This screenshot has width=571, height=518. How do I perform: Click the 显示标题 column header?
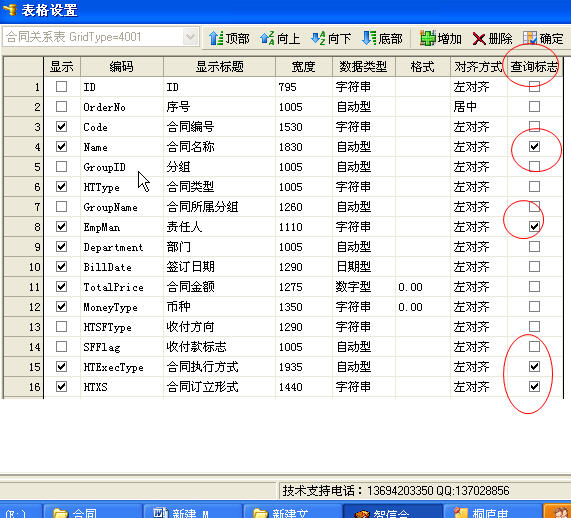219,67
